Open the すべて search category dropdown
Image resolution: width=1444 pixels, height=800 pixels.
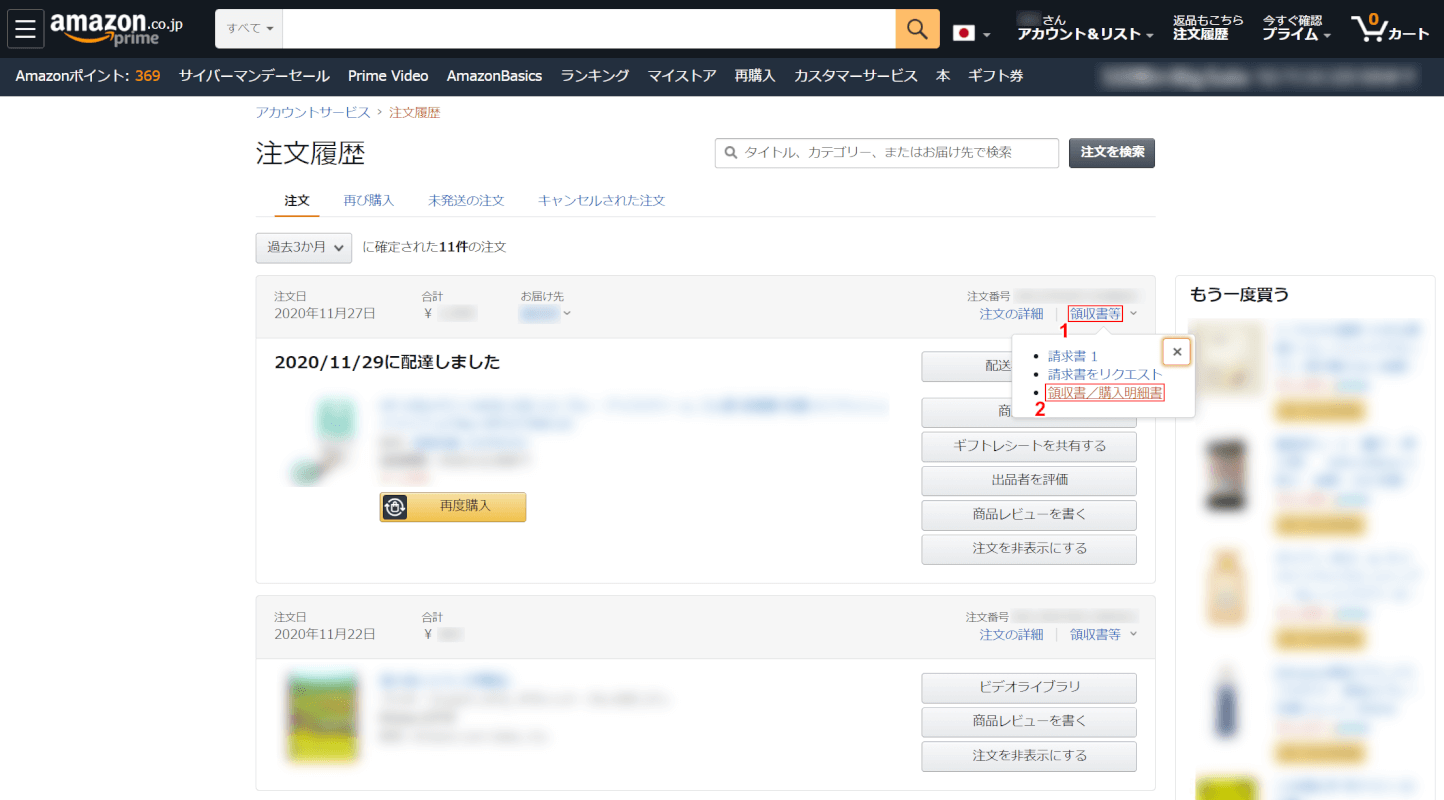pyautogui.click(x=249, y=29)
